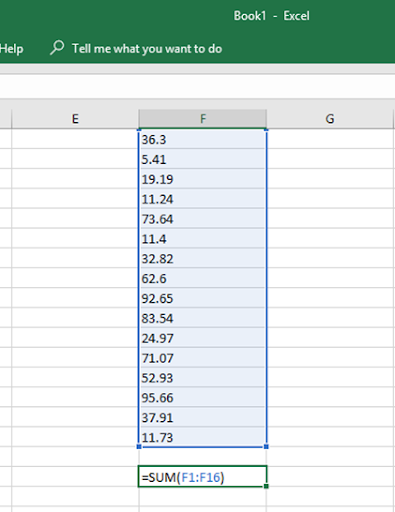395x512 pixels.
Task: Click the fill handle of the formula cell
Action: point(266,486)
